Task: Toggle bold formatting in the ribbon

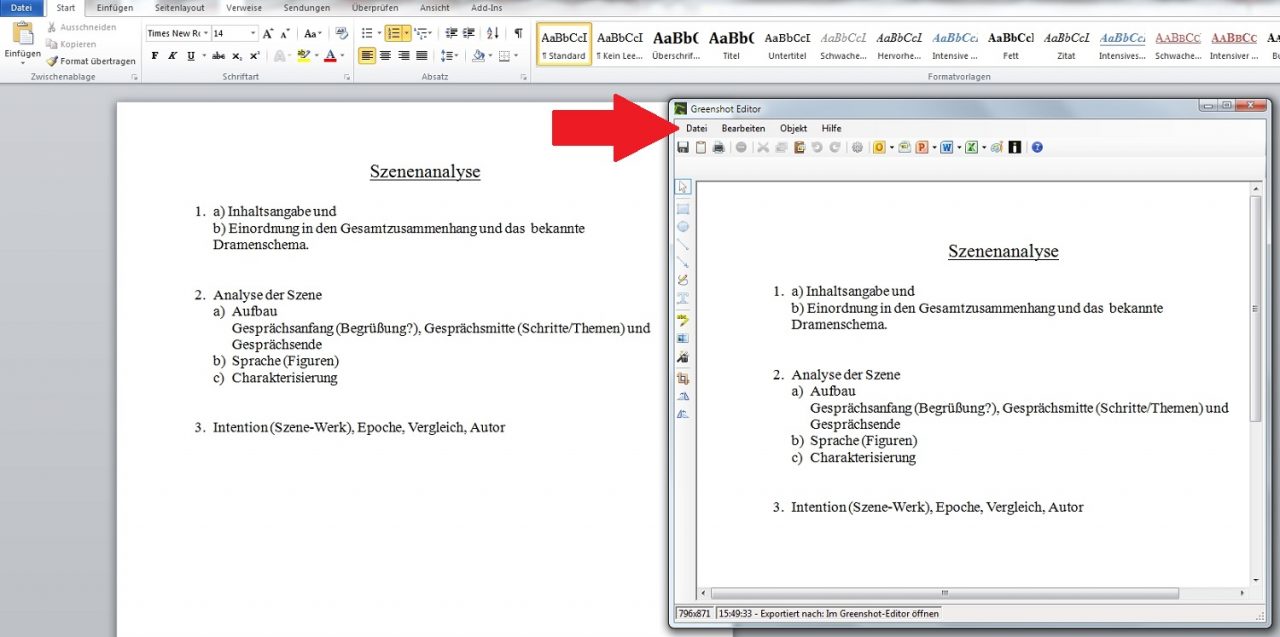Action: pyautogui.click(x=154, y=56)
